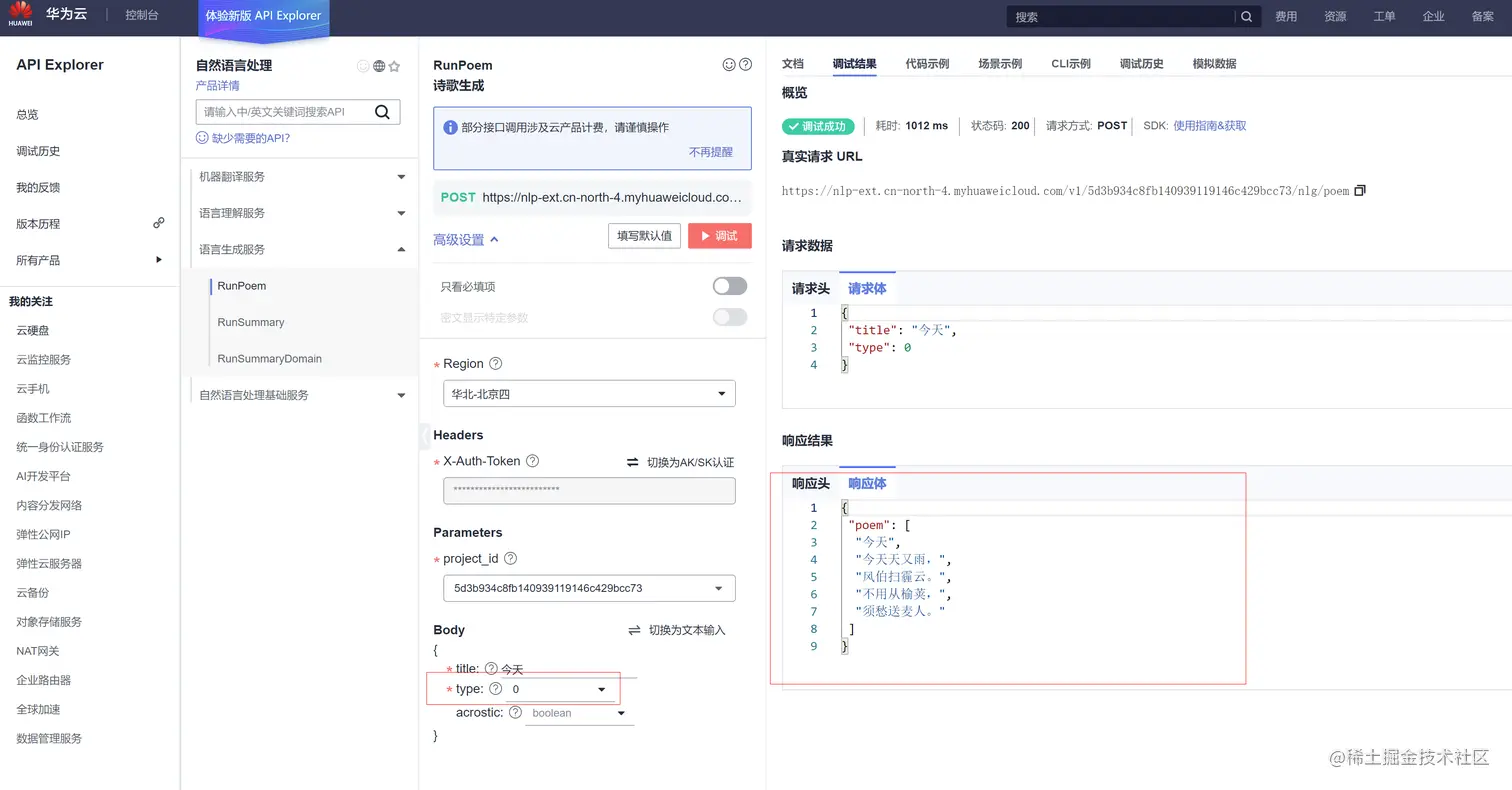The image size is (1512, 790).
Task: Click the info icon in billing notice
Action: click(450, 128)
